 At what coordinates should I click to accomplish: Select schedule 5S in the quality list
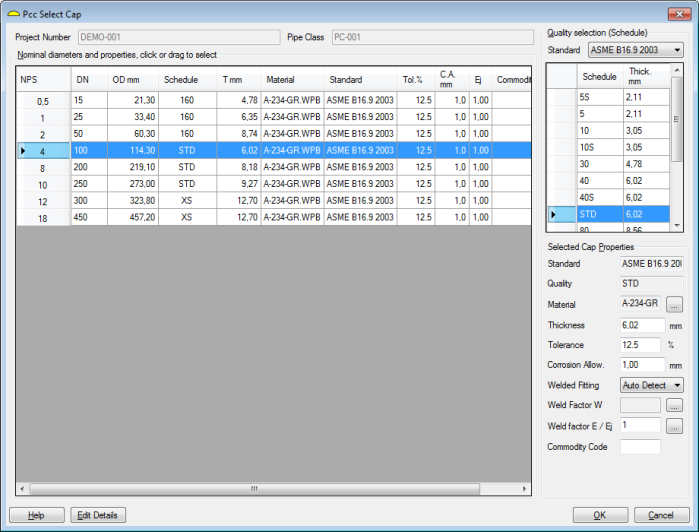600,97
